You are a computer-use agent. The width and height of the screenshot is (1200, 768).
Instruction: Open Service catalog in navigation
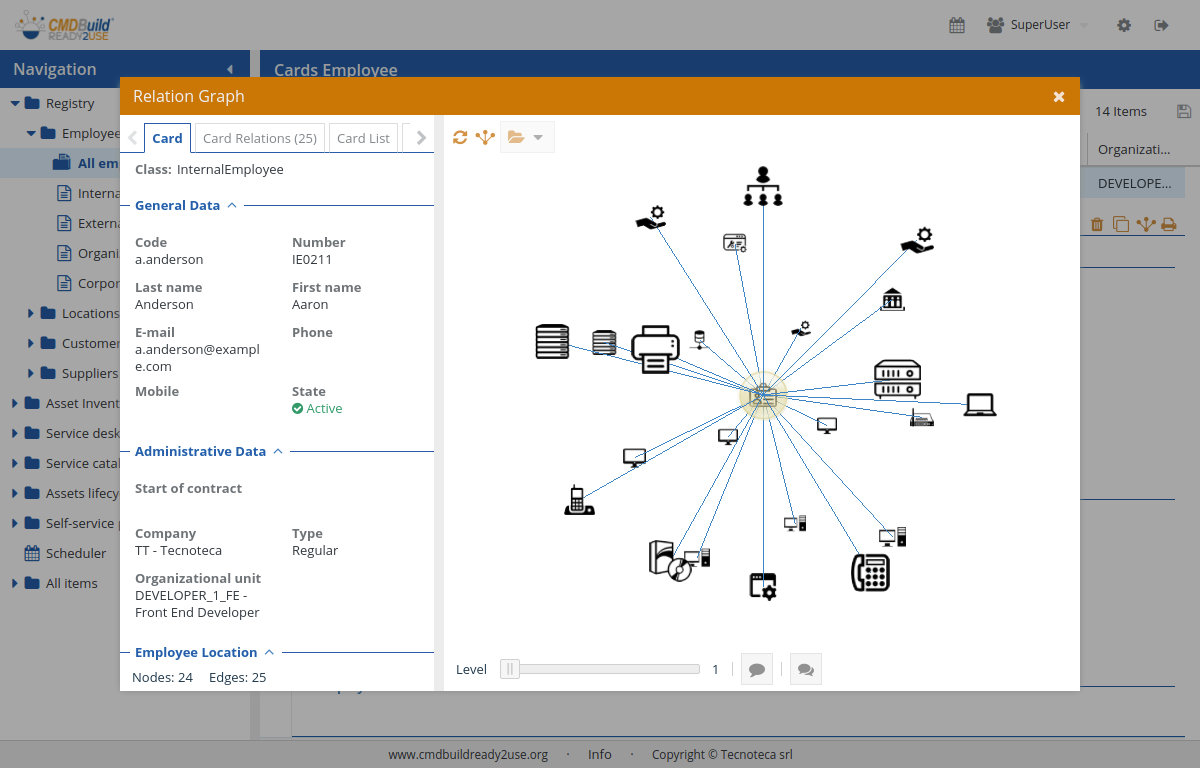(x=82, y=463)
